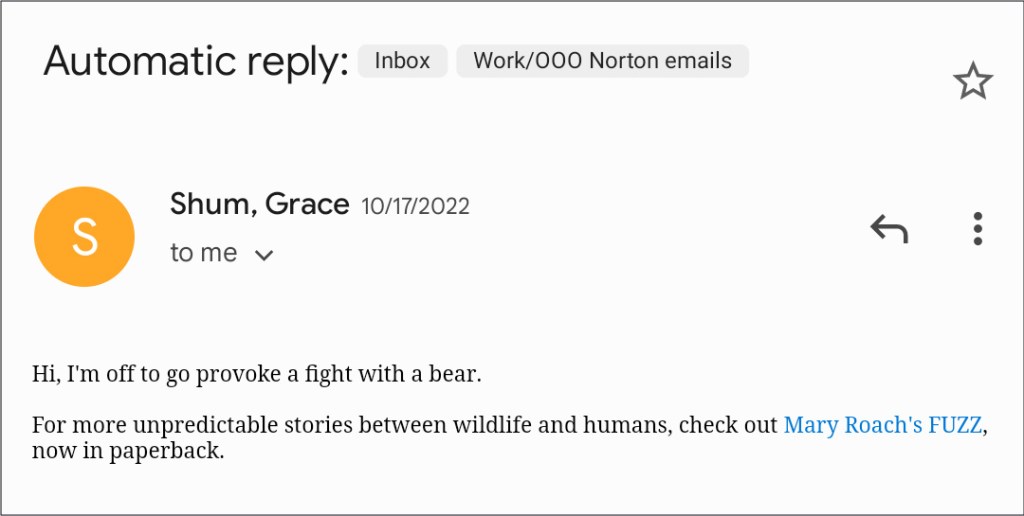Click 'check out' in the message body
The width and height of the screenshot is (1024, 516).
point(728,425)
